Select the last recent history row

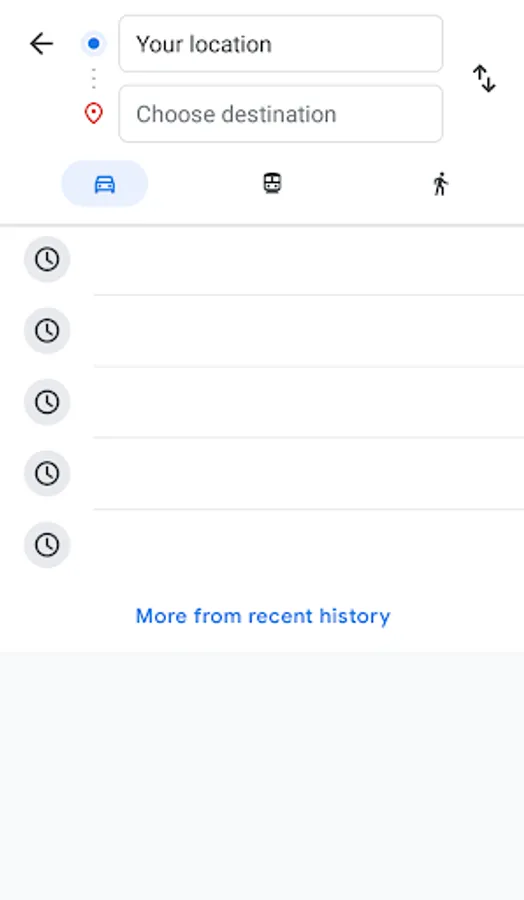(x=262, y=545)
